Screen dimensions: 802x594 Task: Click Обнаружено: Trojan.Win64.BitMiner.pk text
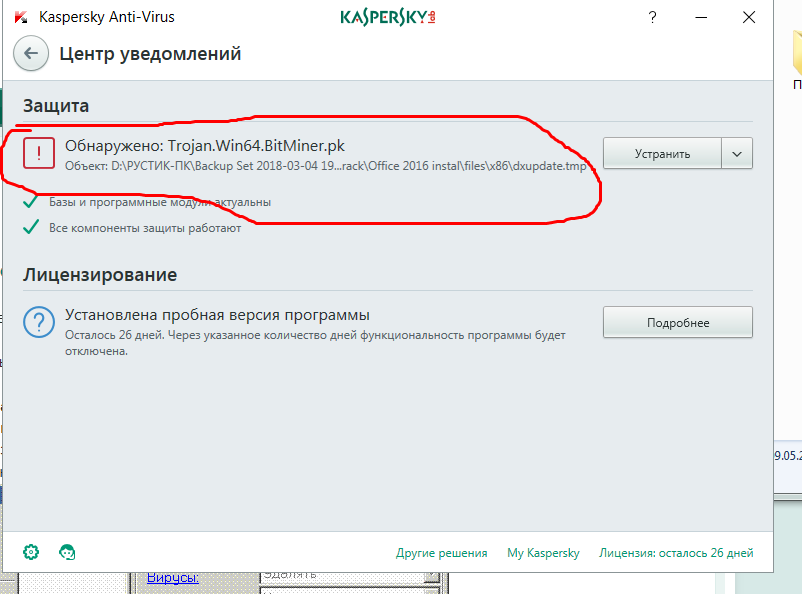click(205, 146)
